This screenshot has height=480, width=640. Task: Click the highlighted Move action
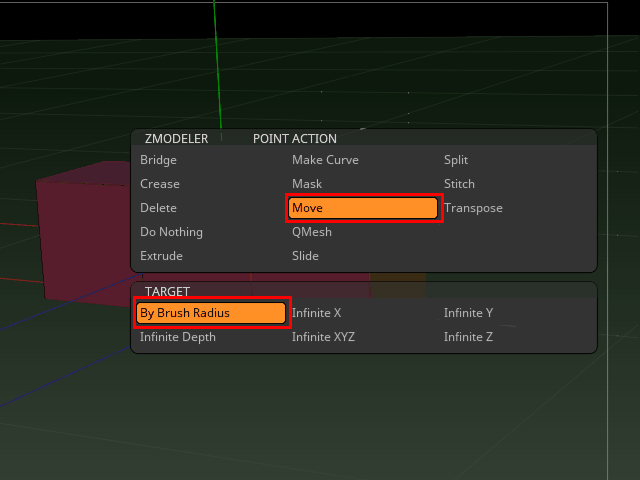[x=363, y=208]
